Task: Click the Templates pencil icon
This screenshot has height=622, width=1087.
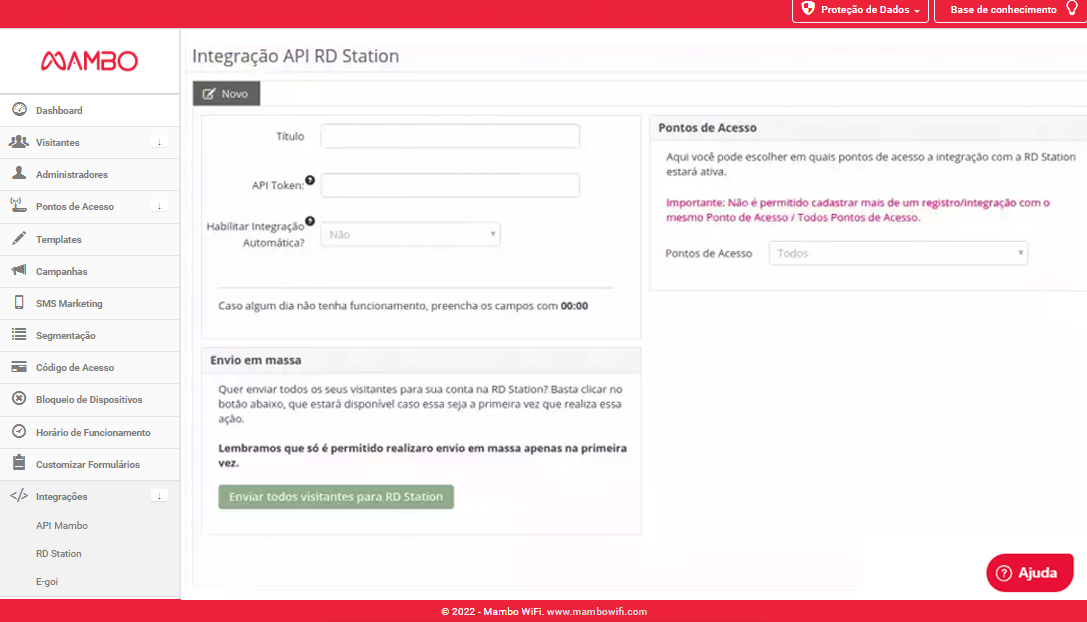Action: tap(19, 239)
